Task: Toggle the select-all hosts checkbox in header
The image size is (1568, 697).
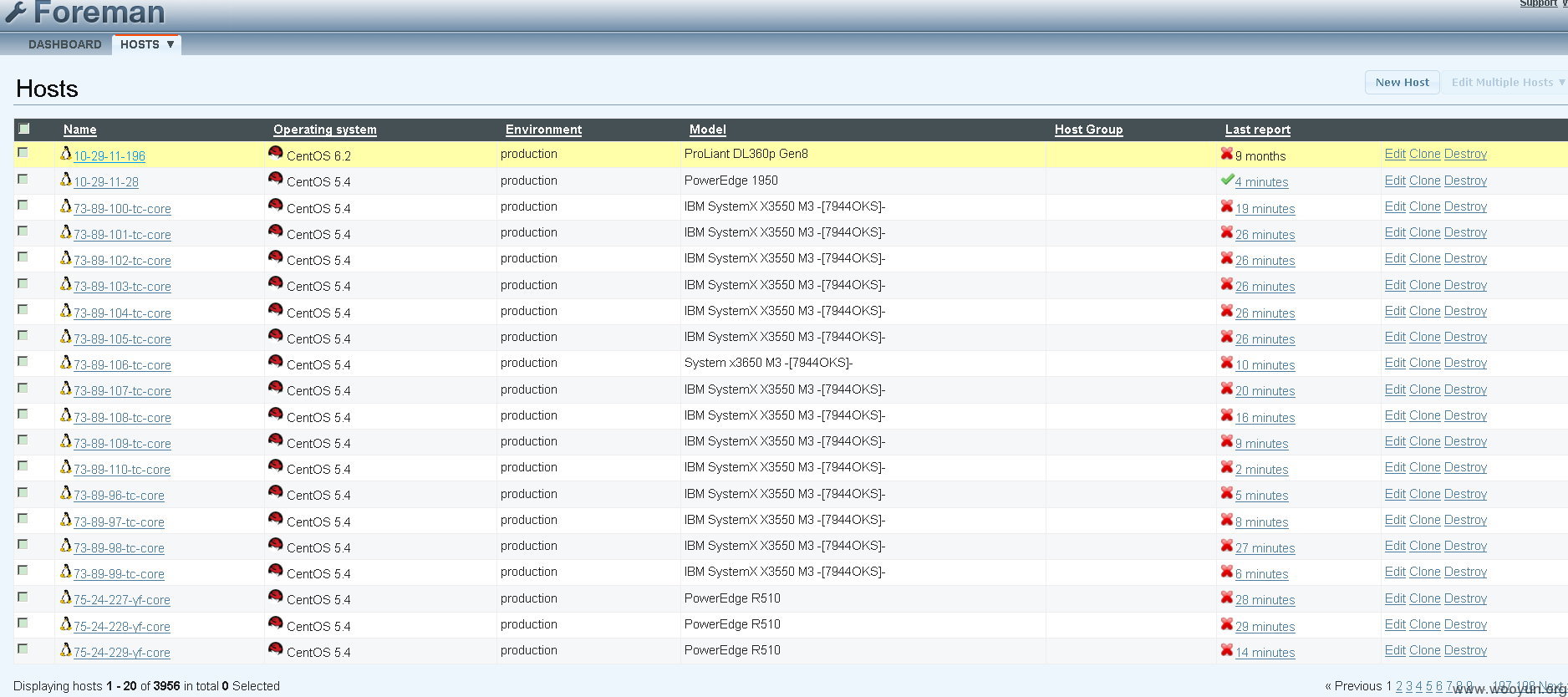Action: [x=24, y=129]
